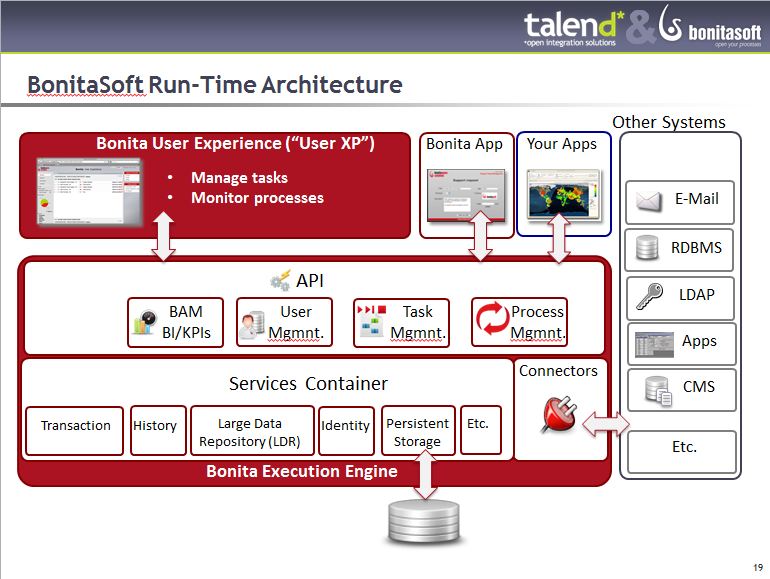Viewport: 770px width, 579px height.
Task: Click the RDBMS database cylinder icon
Action: pyautogui.click(x=647, y=247)
